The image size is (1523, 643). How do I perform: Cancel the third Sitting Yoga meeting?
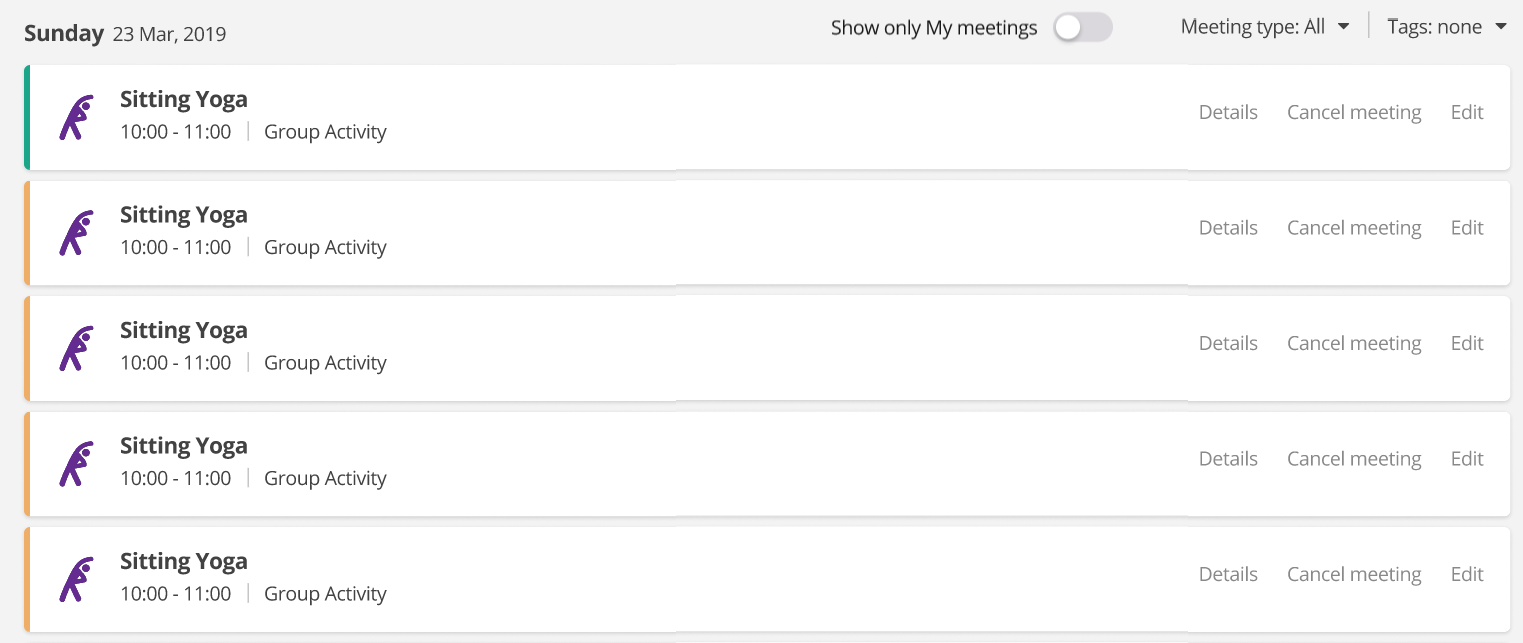coord(1354,344)
